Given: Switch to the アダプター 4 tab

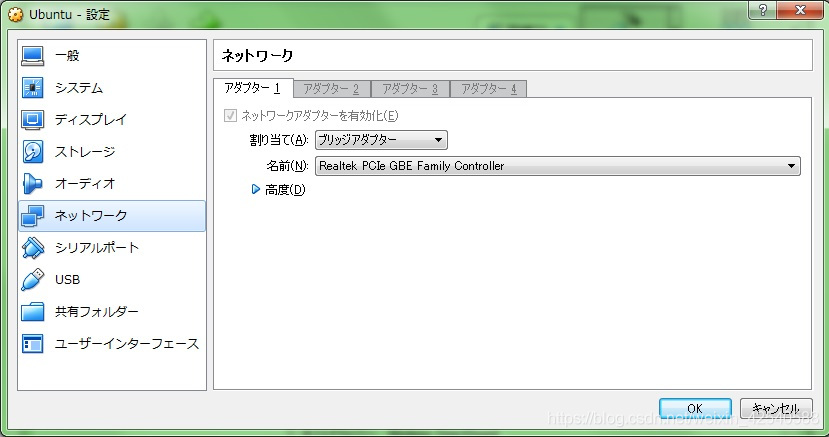Looking at the screenshot, I should [x=489, y=89].
